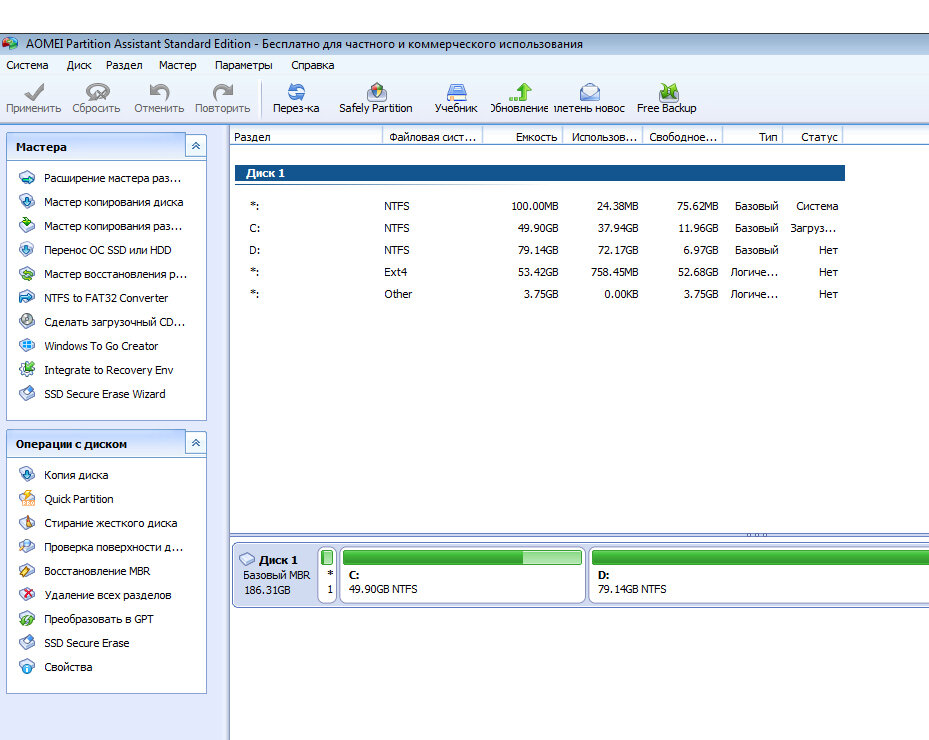Select the small system partition block in disk map
This screenshot has height=740, width=929.
pyautogui.click(x=327, y=575)
